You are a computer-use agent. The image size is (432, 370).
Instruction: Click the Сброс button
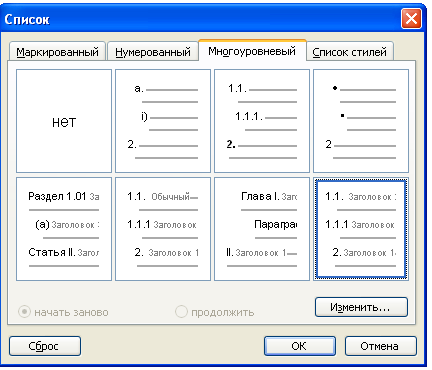coord(45,346)
